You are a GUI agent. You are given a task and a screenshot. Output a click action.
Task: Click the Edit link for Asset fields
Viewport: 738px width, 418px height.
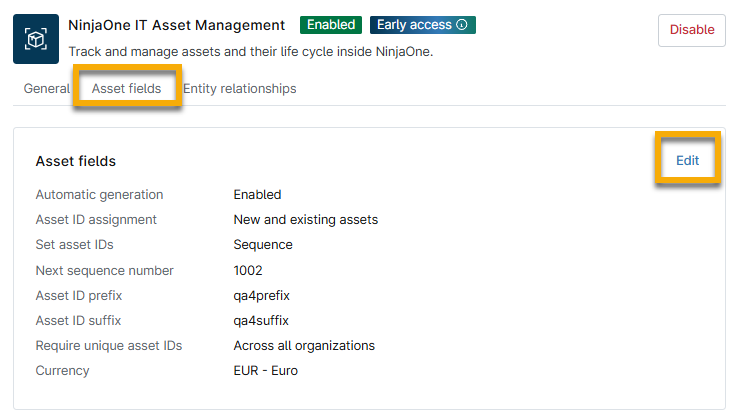pos(687,160)
